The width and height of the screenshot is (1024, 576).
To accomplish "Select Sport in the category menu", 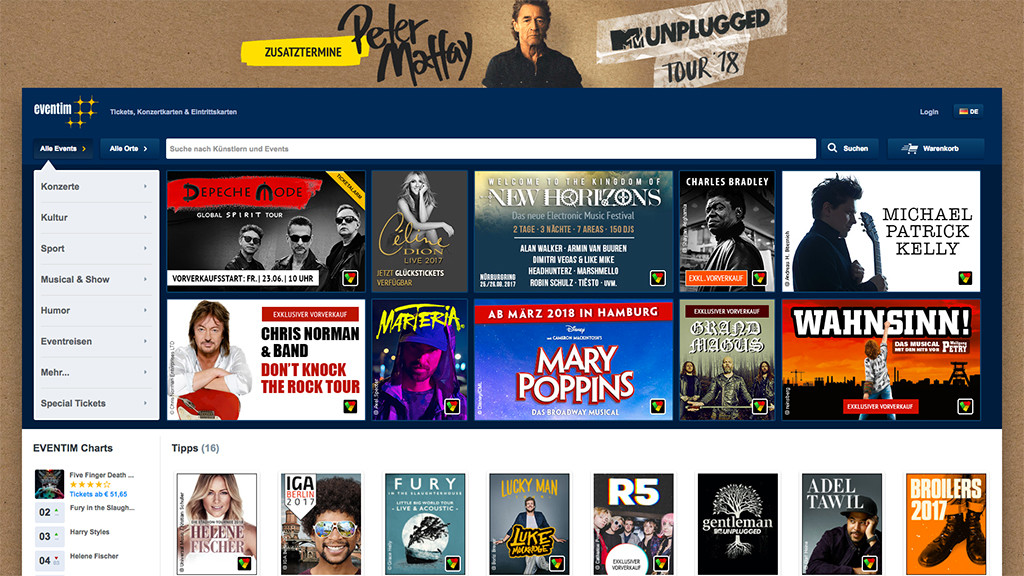I will (x=96, y=249).
